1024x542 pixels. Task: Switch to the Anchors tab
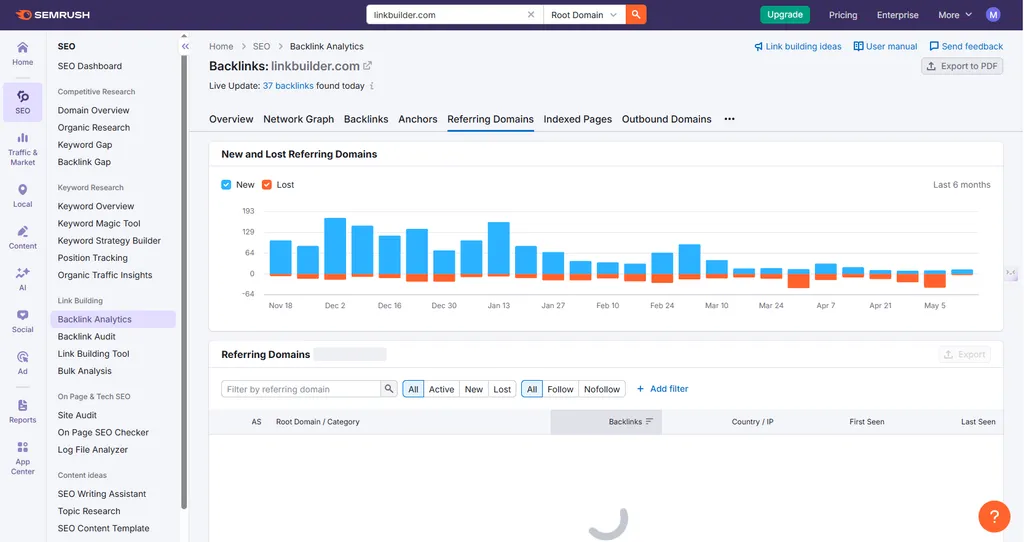coord(418,119)
